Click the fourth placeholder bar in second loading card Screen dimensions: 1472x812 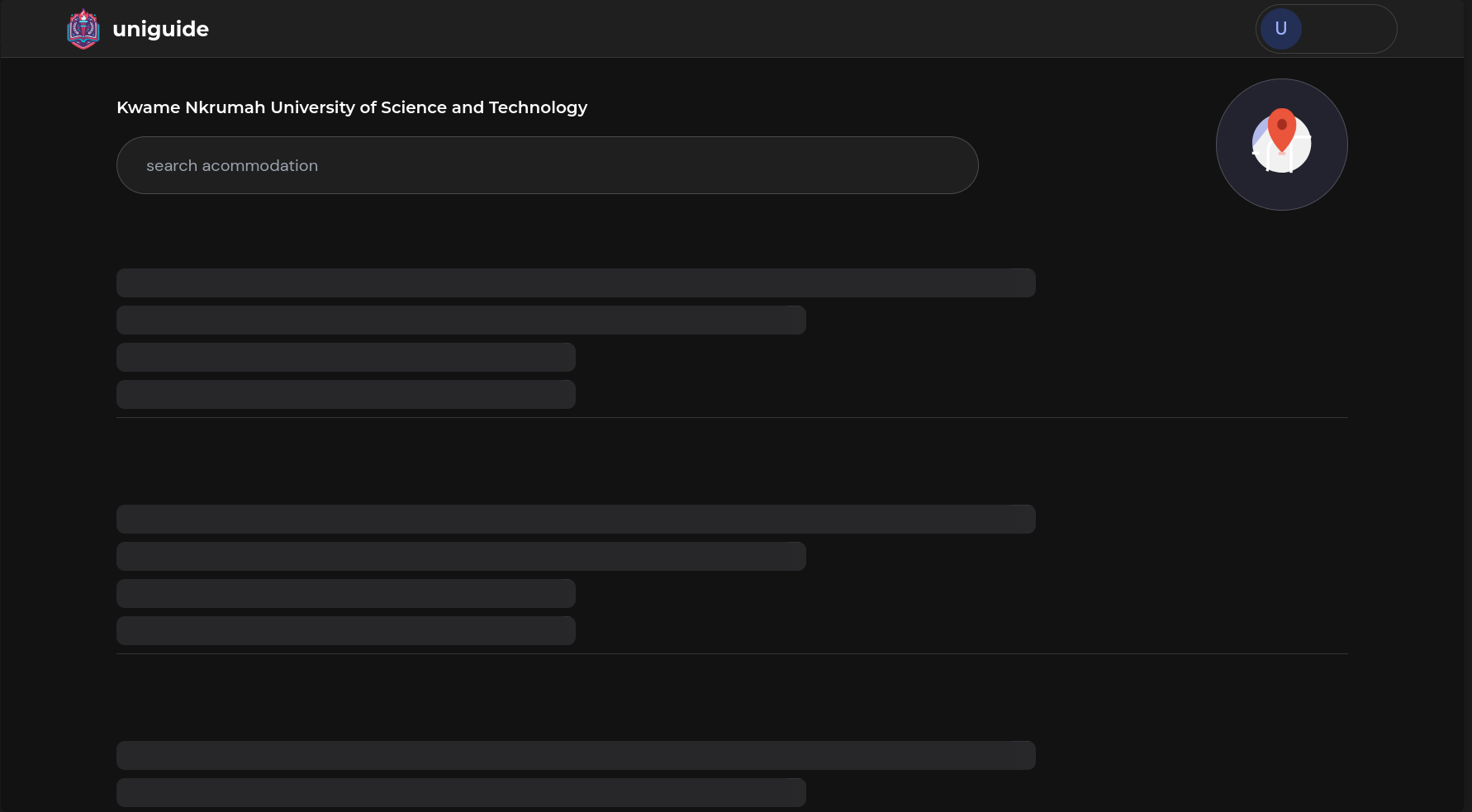click(x=345, y=630)
